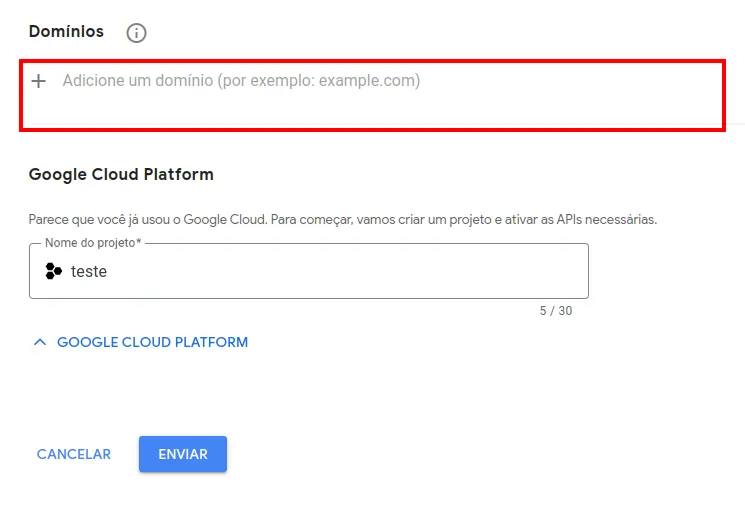Click the plus icon to add a domain
This screenshot has width=745, height=518.
(x=38, y=81)
